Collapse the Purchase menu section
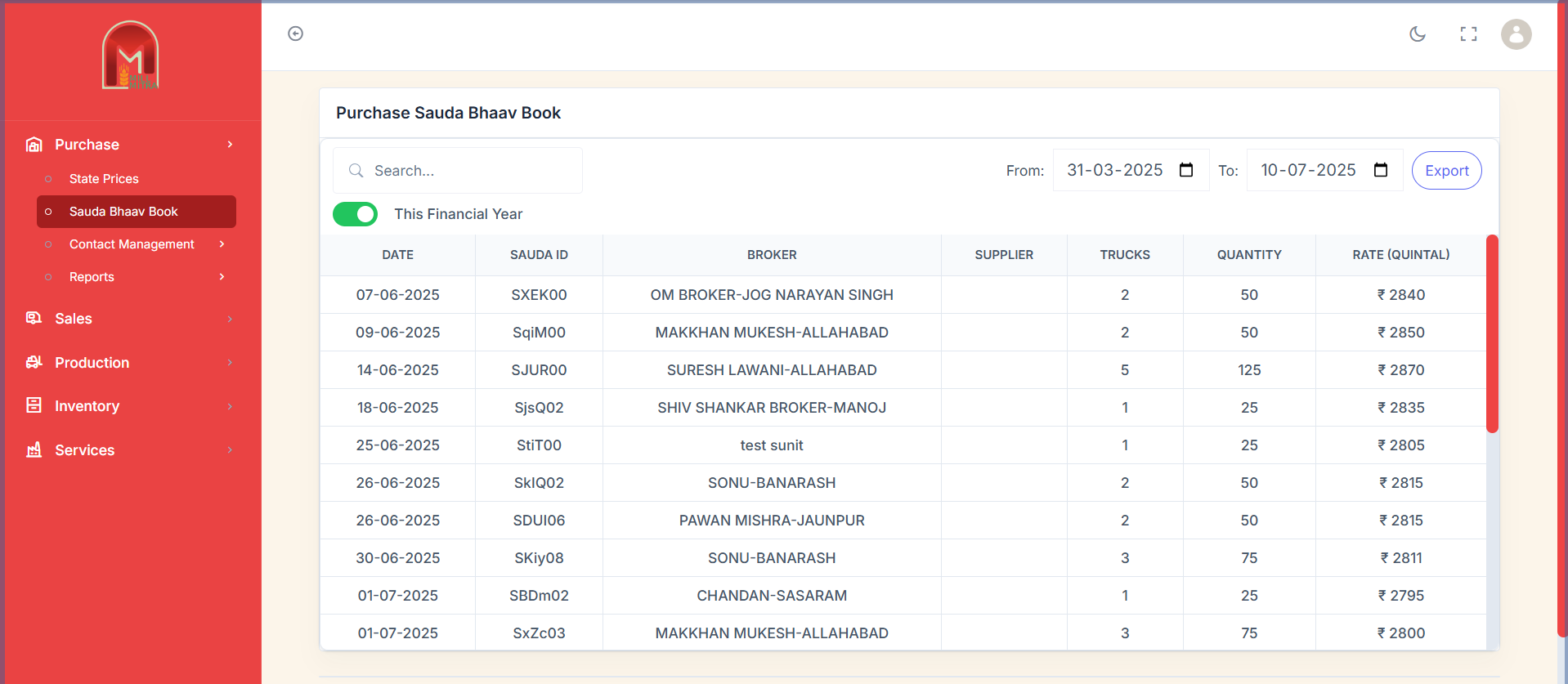 [230, 145]
